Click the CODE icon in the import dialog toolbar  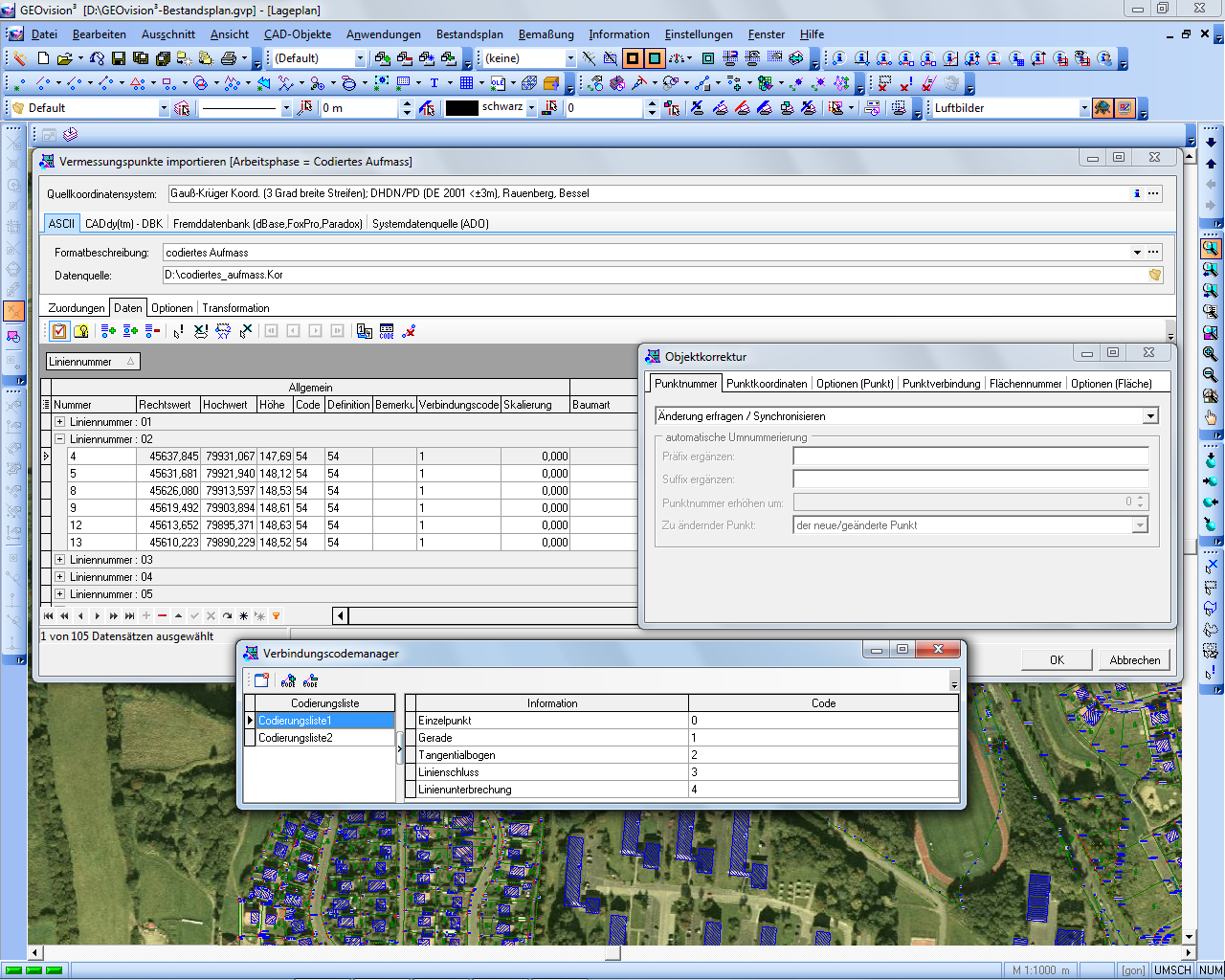[387, 331]
